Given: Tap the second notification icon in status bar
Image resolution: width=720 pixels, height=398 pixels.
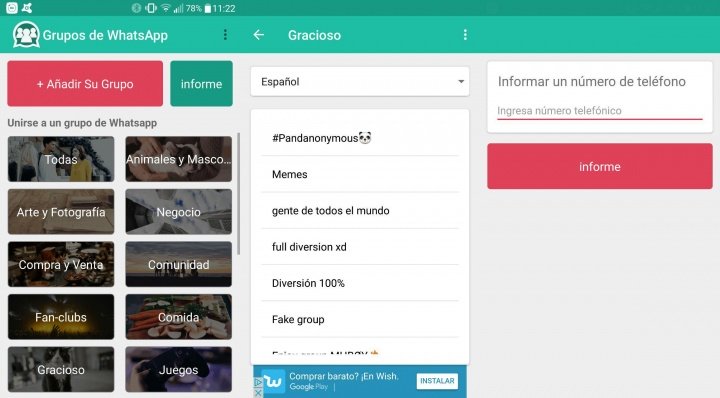Looking at the screenshot, I should click(27, 8).
